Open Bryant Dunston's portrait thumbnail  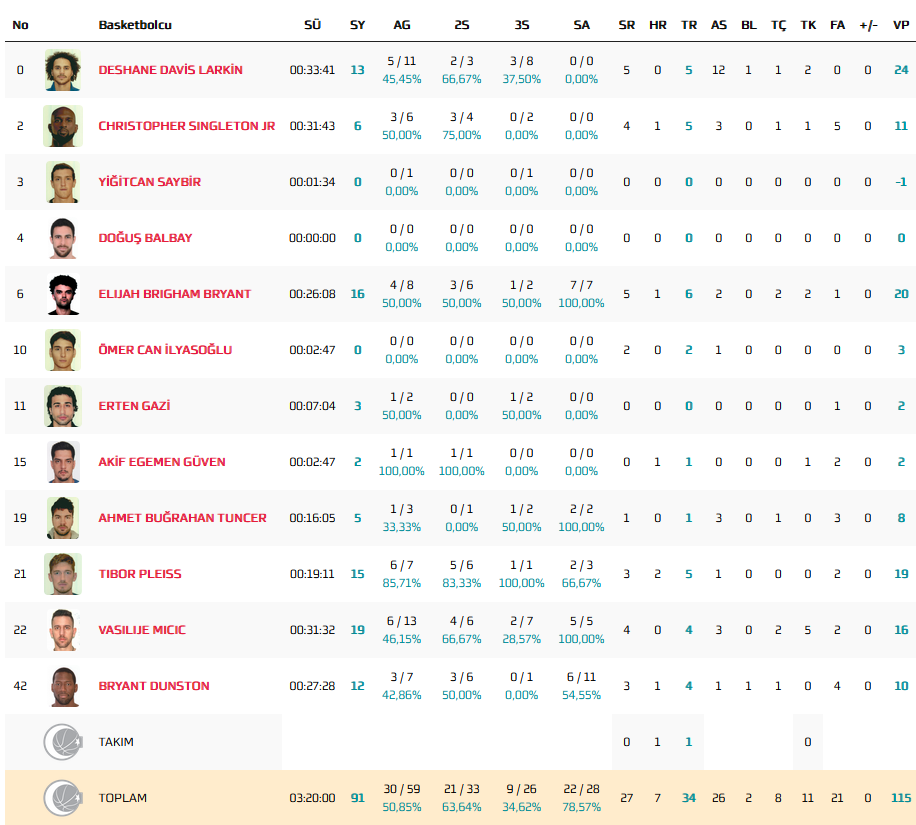click(x=62, y=686)
